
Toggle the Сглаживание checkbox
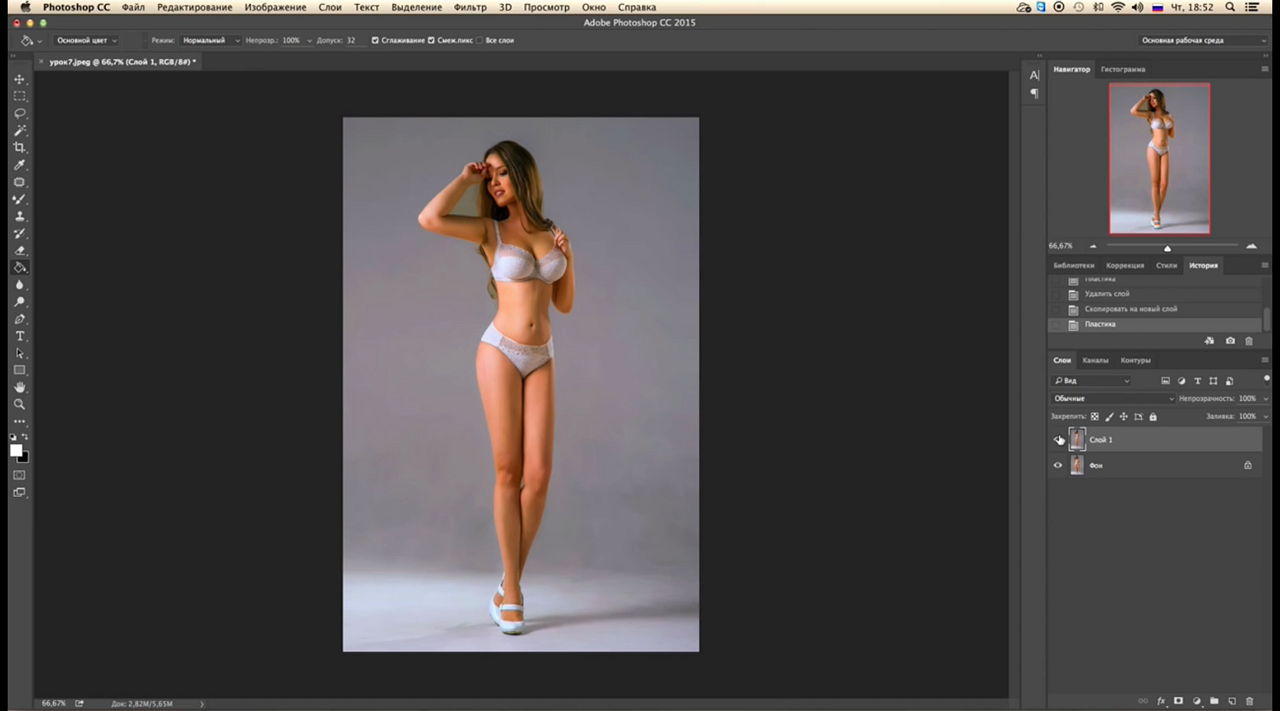point(375,41)
